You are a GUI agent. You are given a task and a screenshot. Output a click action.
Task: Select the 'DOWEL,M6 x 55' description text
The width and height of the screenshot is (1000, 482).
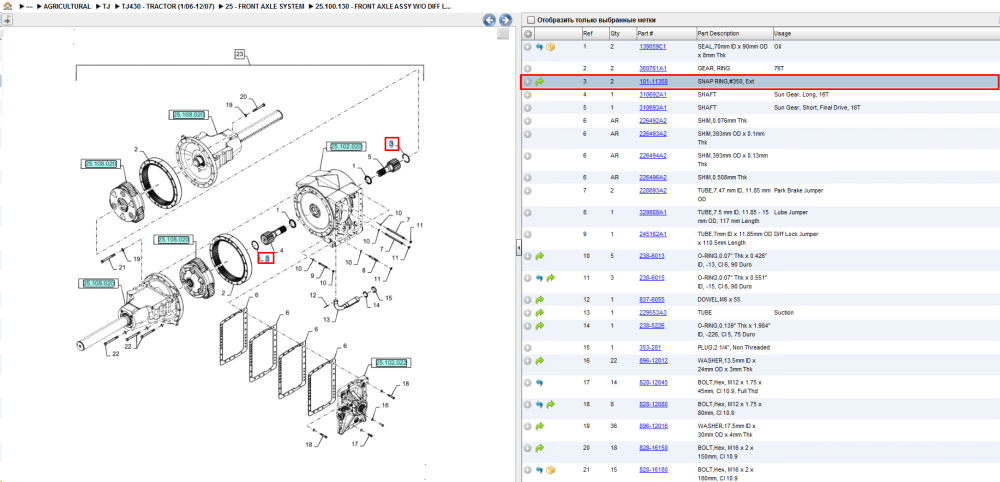pos(719,299)
